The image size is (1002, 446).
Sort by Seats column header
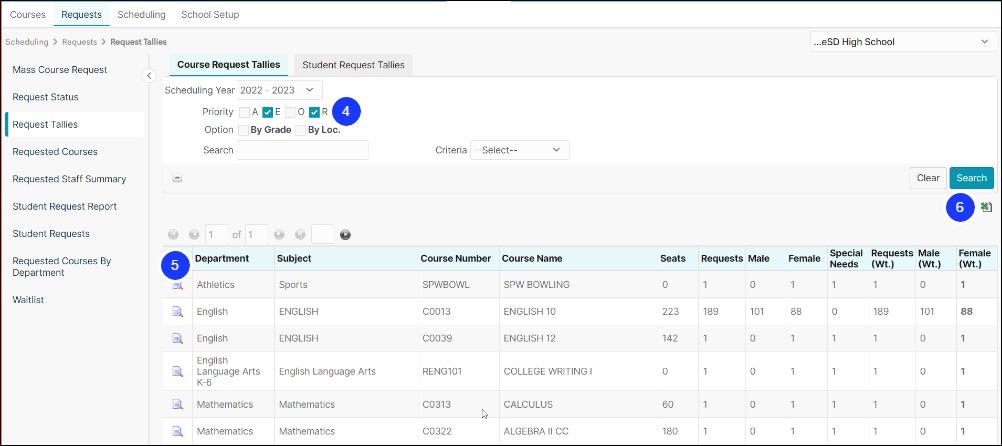[673, 259]
